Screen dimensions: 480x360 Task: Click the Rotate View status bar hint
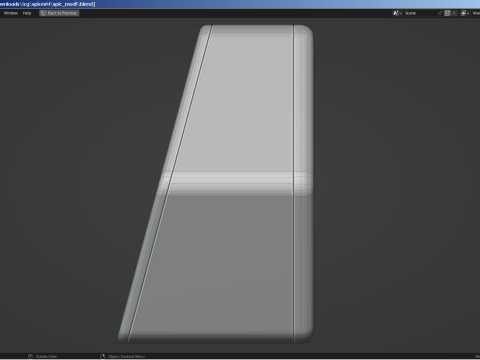coord(43,356)
